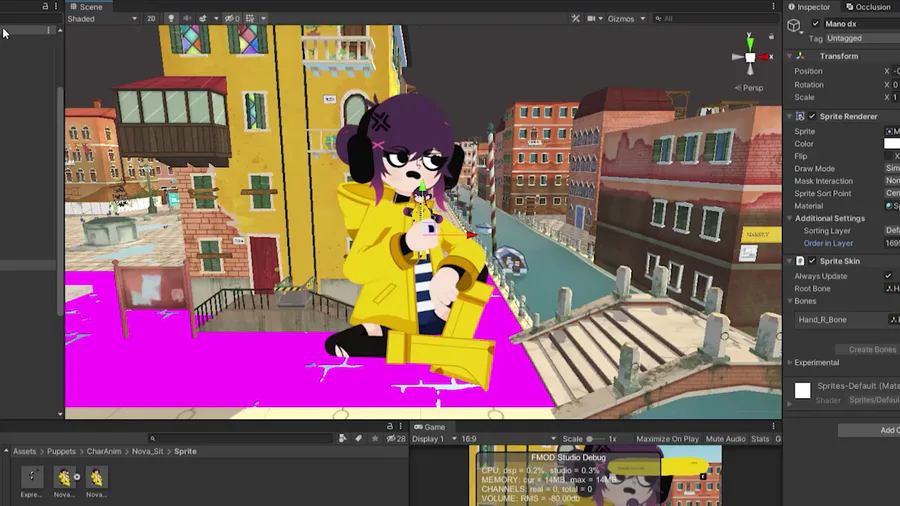Disable the Sprite Skin component checkbox
Screen dimensions: 900x506
tap(812, 261)
